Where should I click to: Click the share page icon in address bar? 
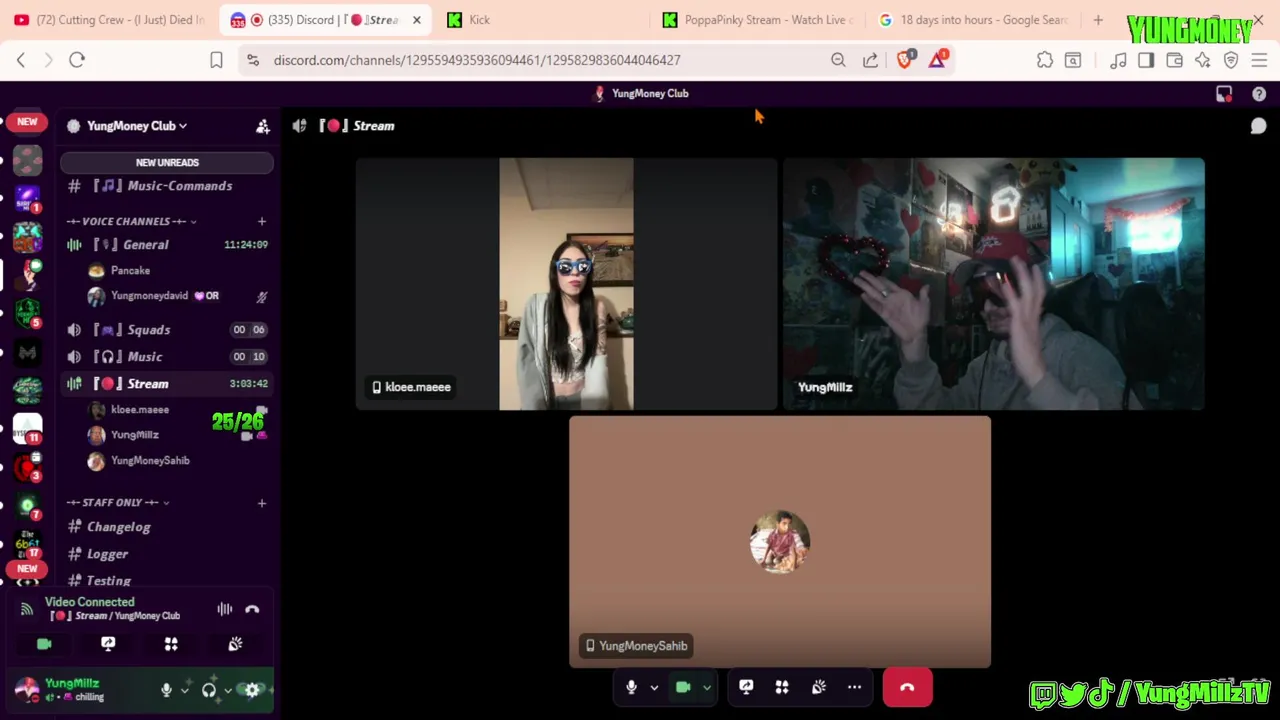(870, 60)
